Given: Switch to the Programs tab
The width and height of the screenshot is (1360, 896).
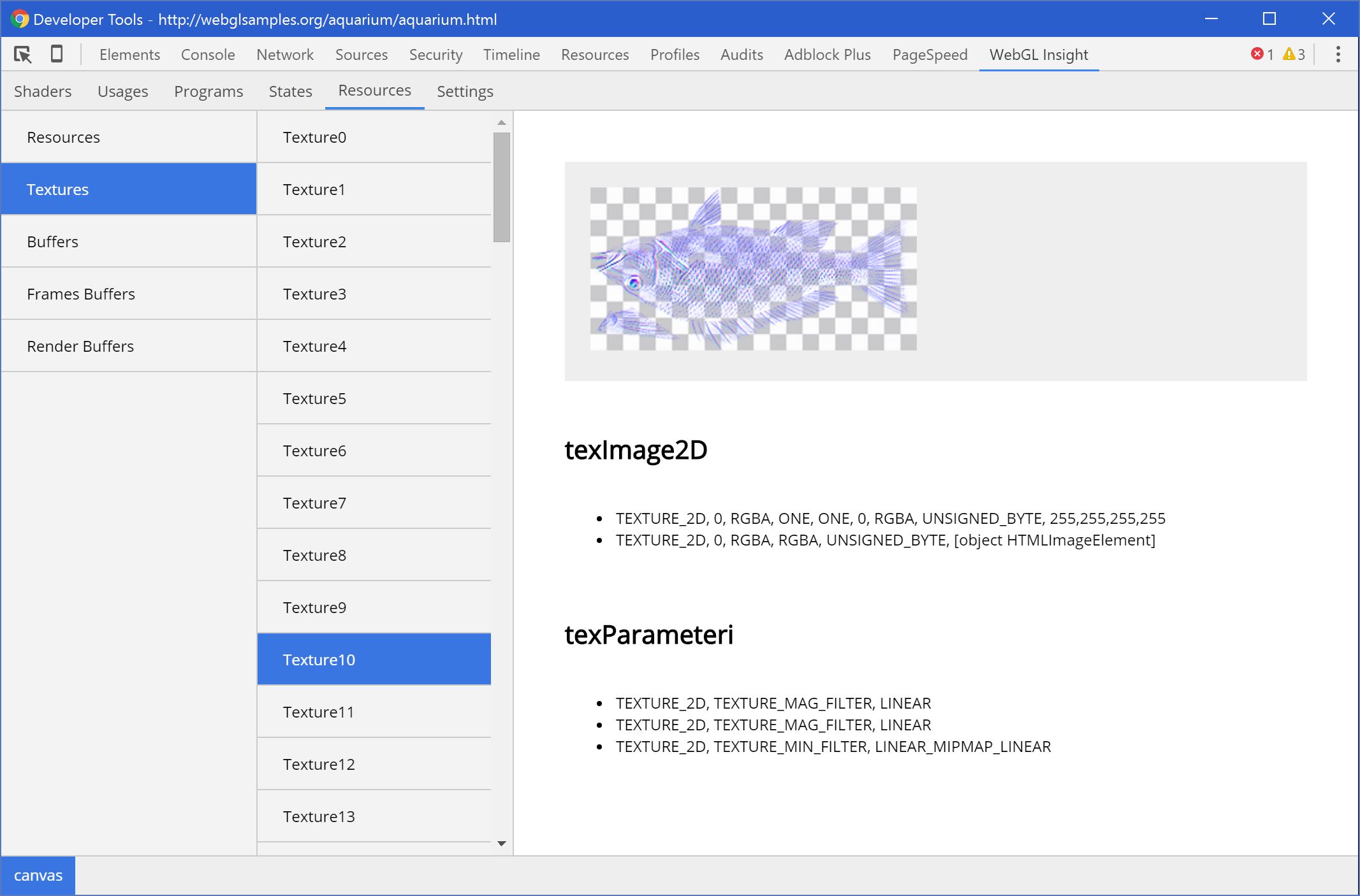Looking at the screenshot, I should coord(208,91).
